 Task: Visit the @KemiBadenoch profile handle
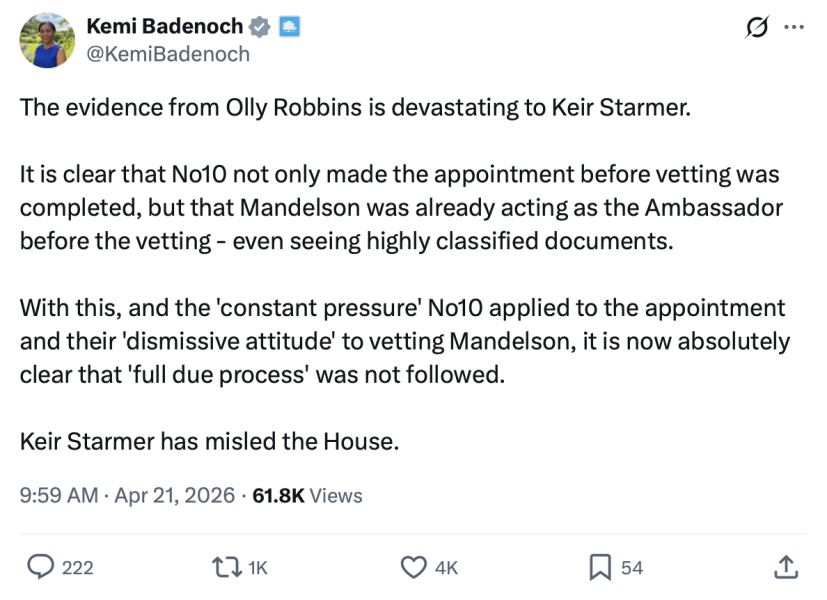167,55
